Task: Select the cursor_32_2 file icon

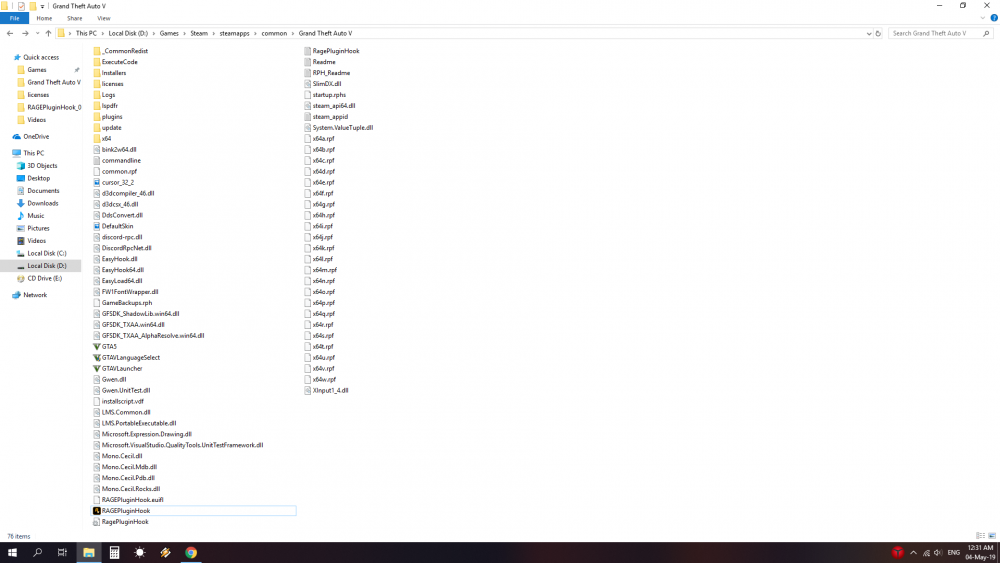Action: (97, 182)
